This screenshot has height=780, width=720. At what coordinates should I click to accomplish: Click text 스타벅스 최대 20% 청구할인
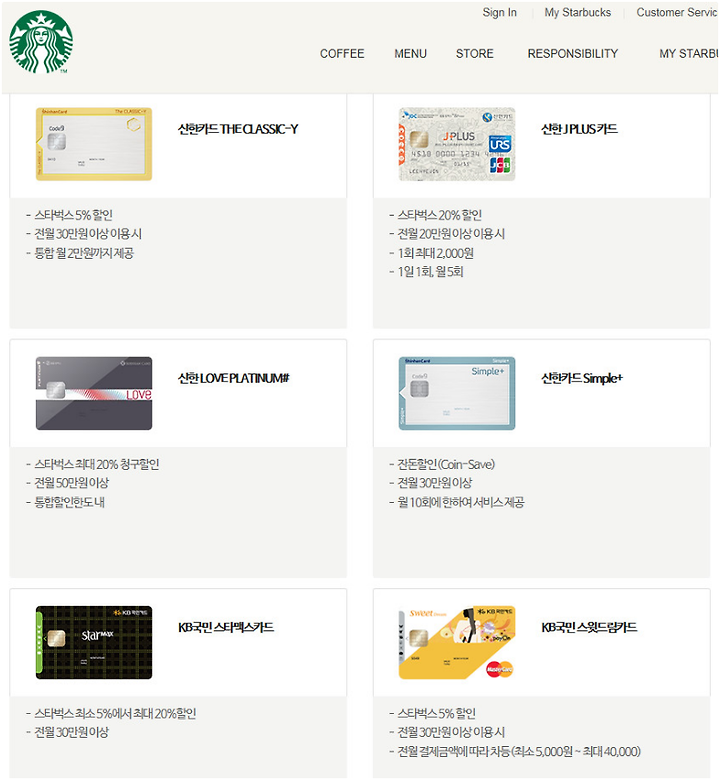[97, 464]
